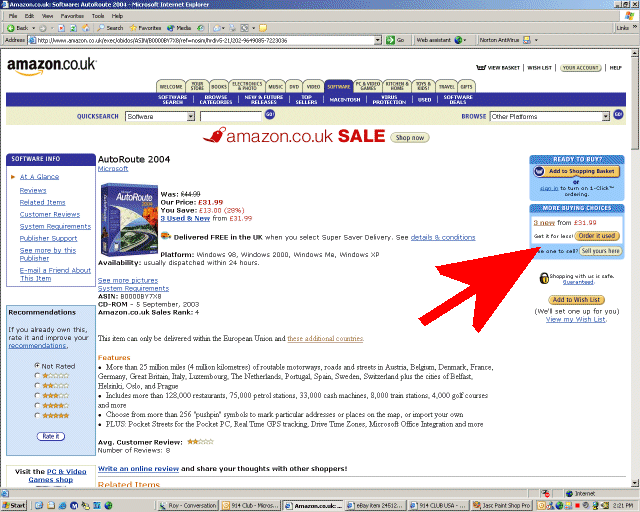Click the amazon.co.uk logo
Viewport: 640px width, 512px height.
click(51, 67)
